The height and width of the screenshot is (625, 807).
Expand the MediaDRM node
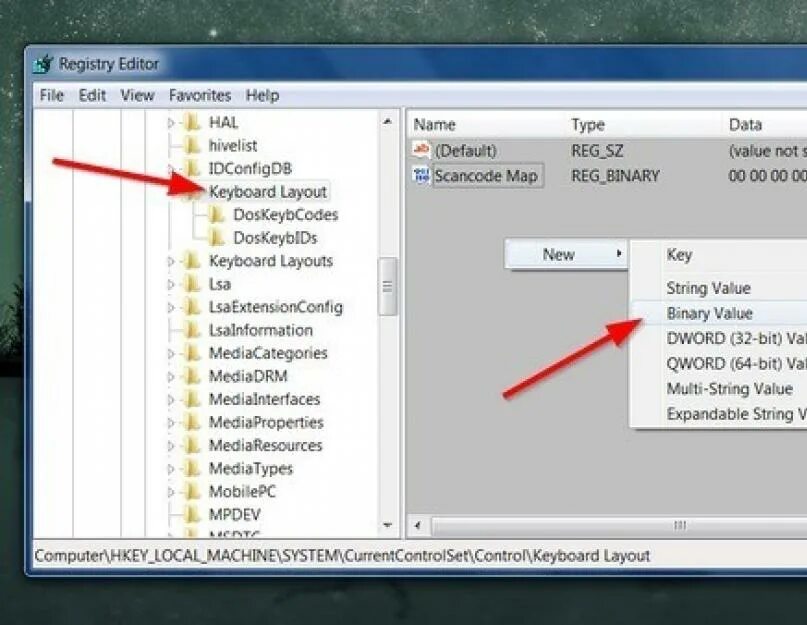coord(171,377)
